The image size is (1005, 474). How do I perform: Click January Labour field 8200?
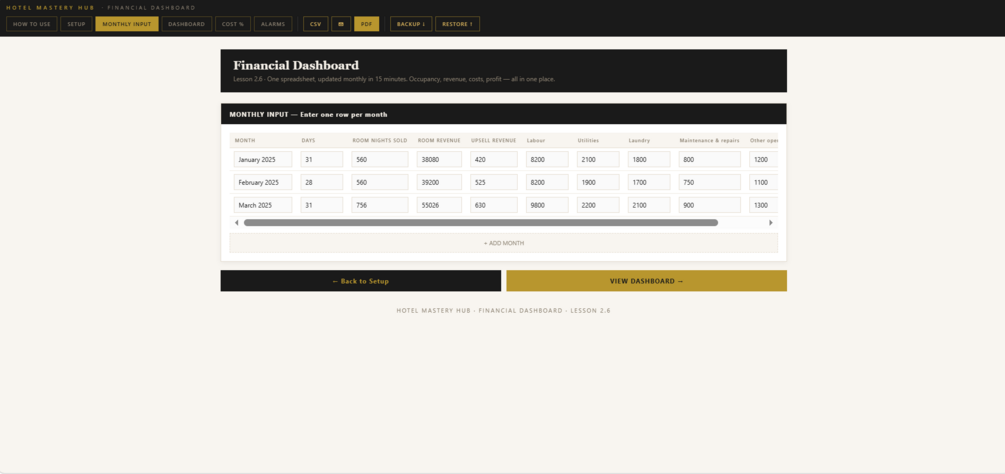547,159
